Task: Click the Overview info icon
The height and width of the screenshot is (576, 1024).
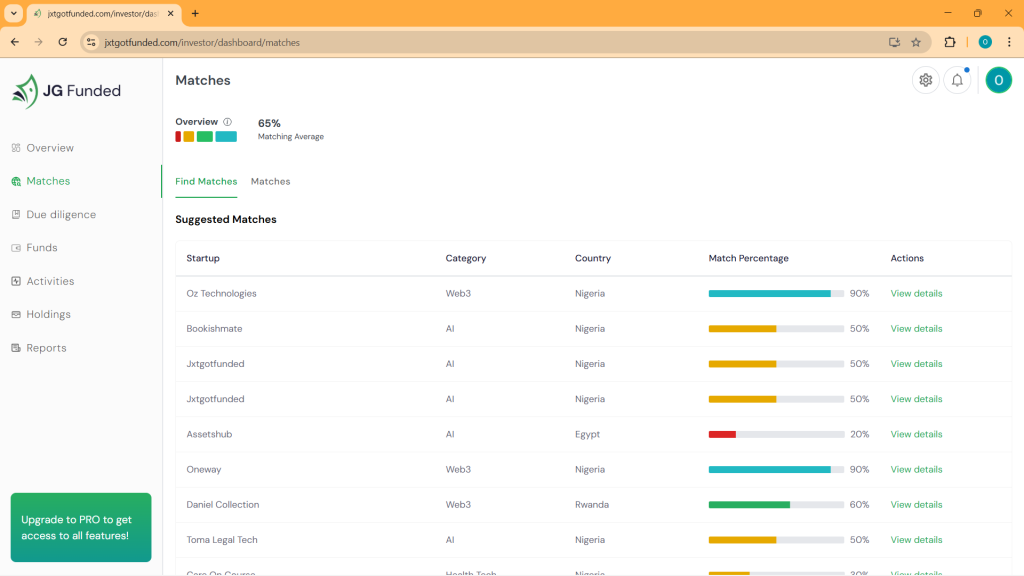Action: 228,122
